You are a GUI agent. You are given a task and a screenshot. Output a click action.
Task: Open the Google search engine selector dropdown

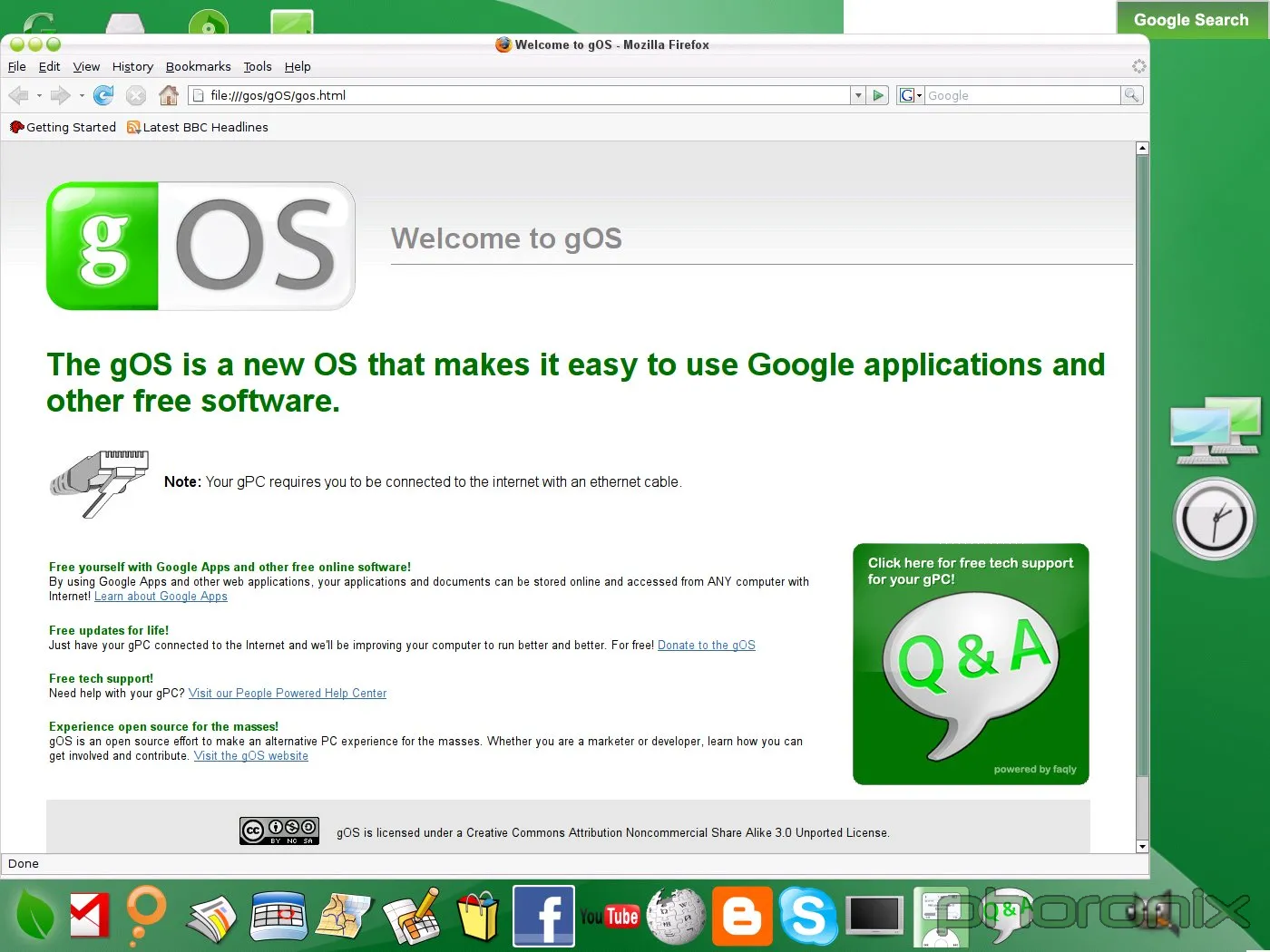pyautogui.click(x=911, y=95)
